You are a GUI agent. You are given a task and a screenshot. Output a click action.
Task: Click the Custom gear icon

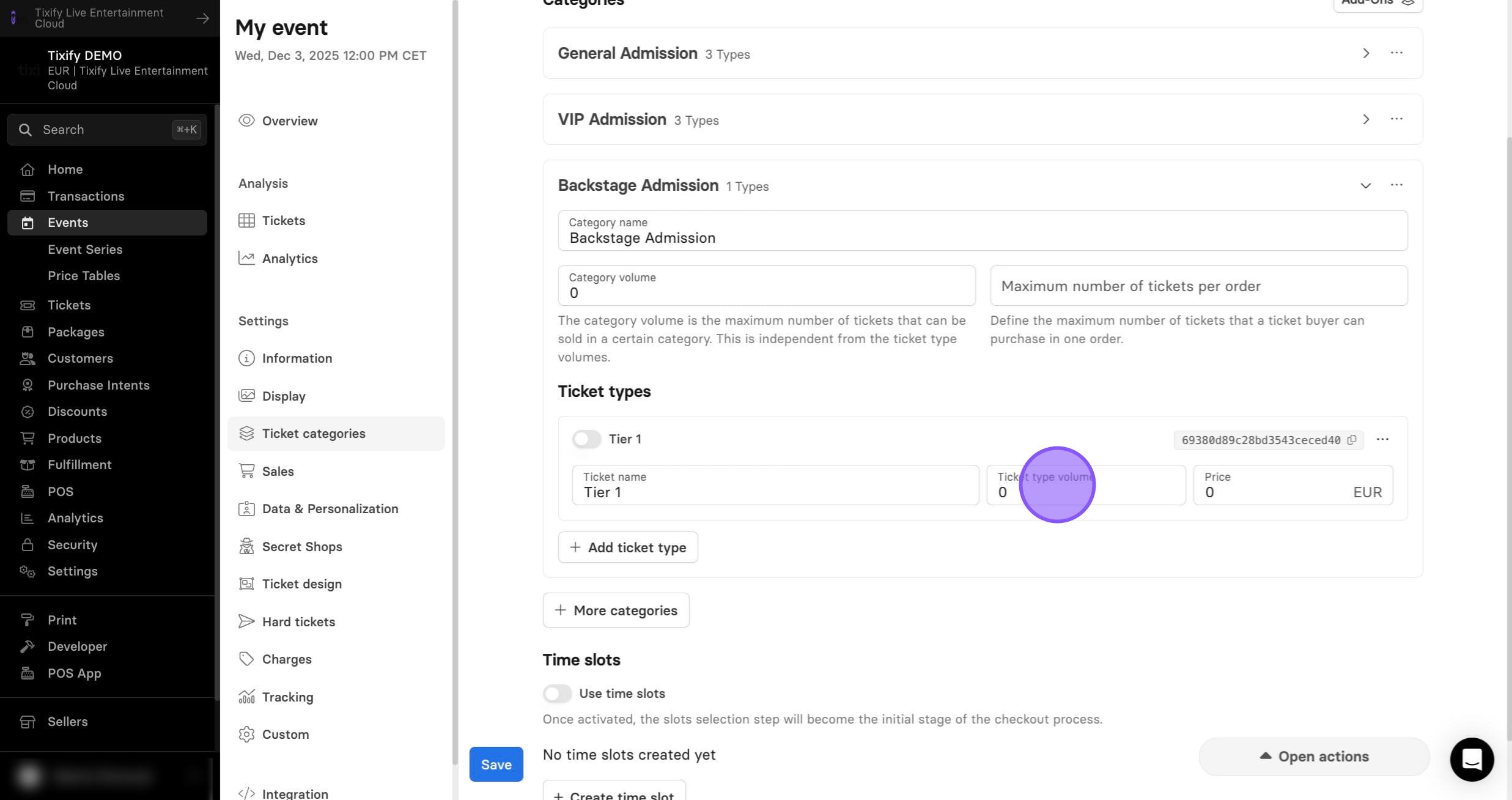(x=246, y=734)
